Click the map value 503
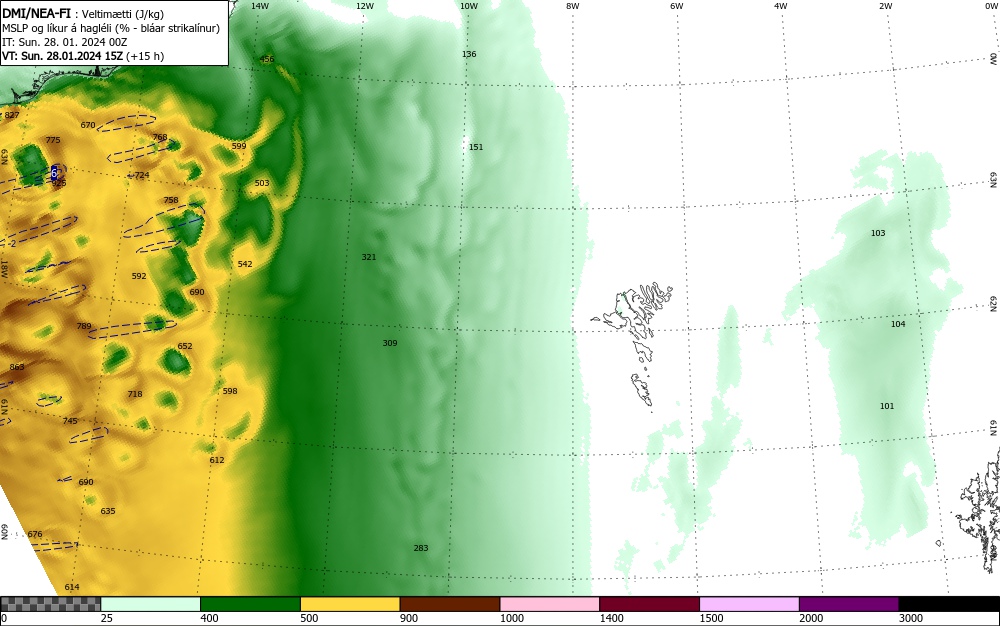The width and height of the screenshot is (1000, 626). pyautogui.click(x=261, y=183)
